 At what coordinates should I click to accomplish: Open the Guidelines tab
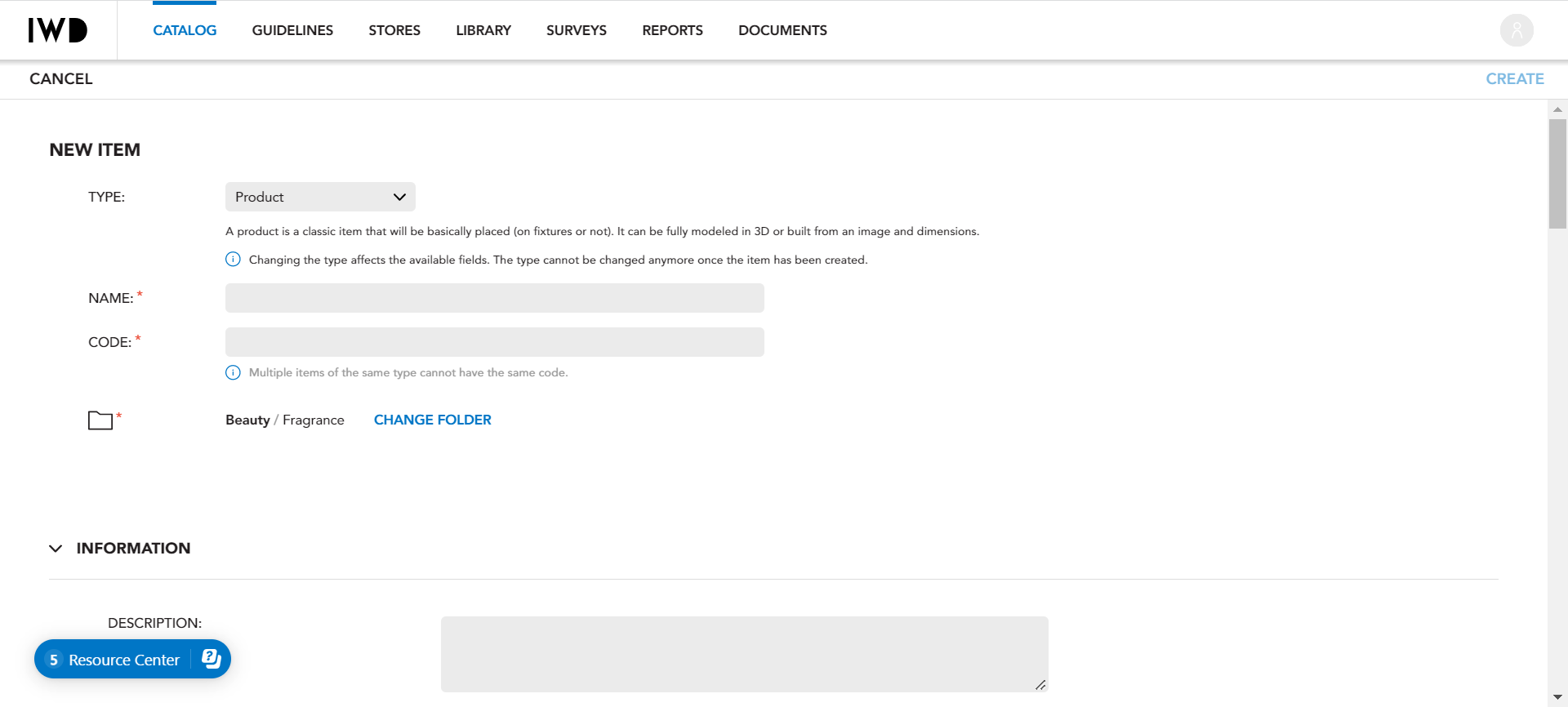[292, 30]
